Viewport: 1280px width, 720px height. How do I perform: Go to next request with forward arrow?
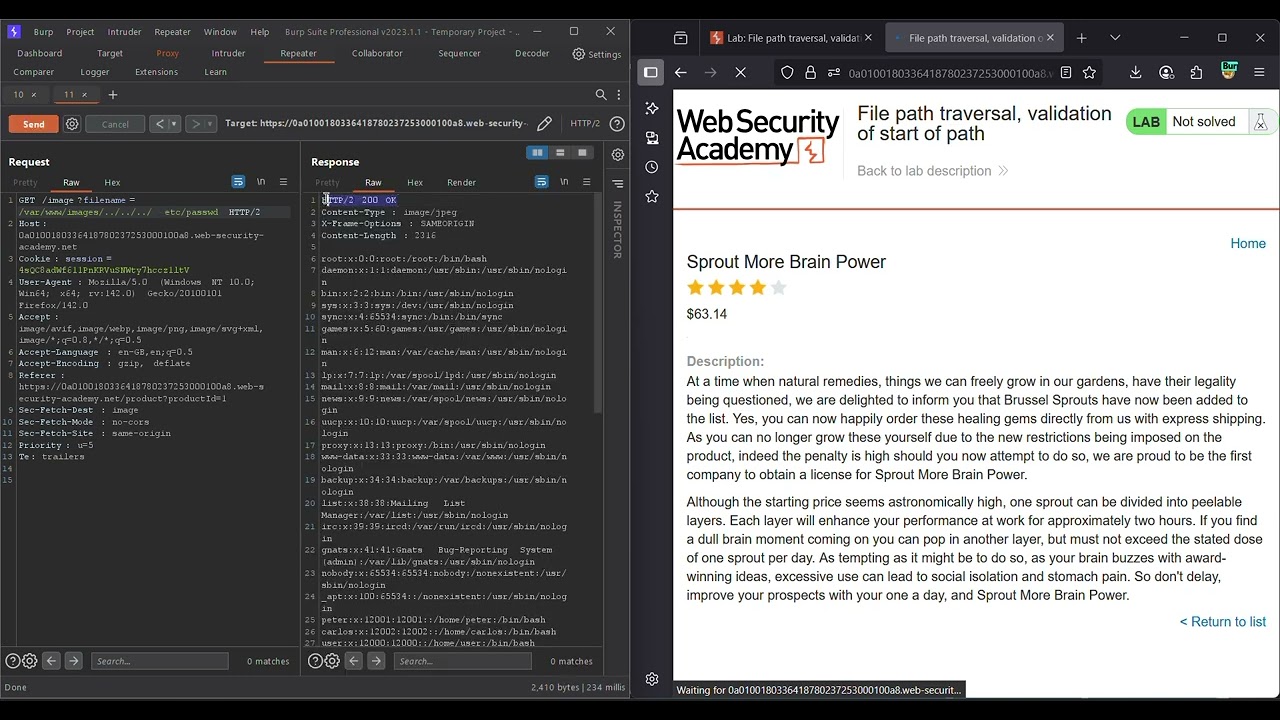click(x=196, y=124)
